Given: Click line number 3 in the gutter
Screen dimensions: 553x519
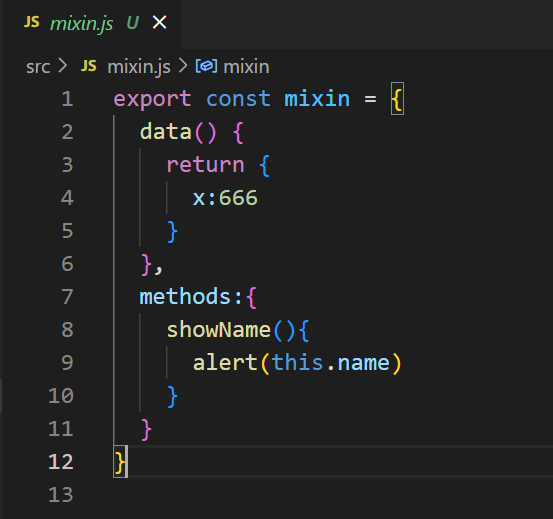Looking at the screenshot, I should 67,165.
